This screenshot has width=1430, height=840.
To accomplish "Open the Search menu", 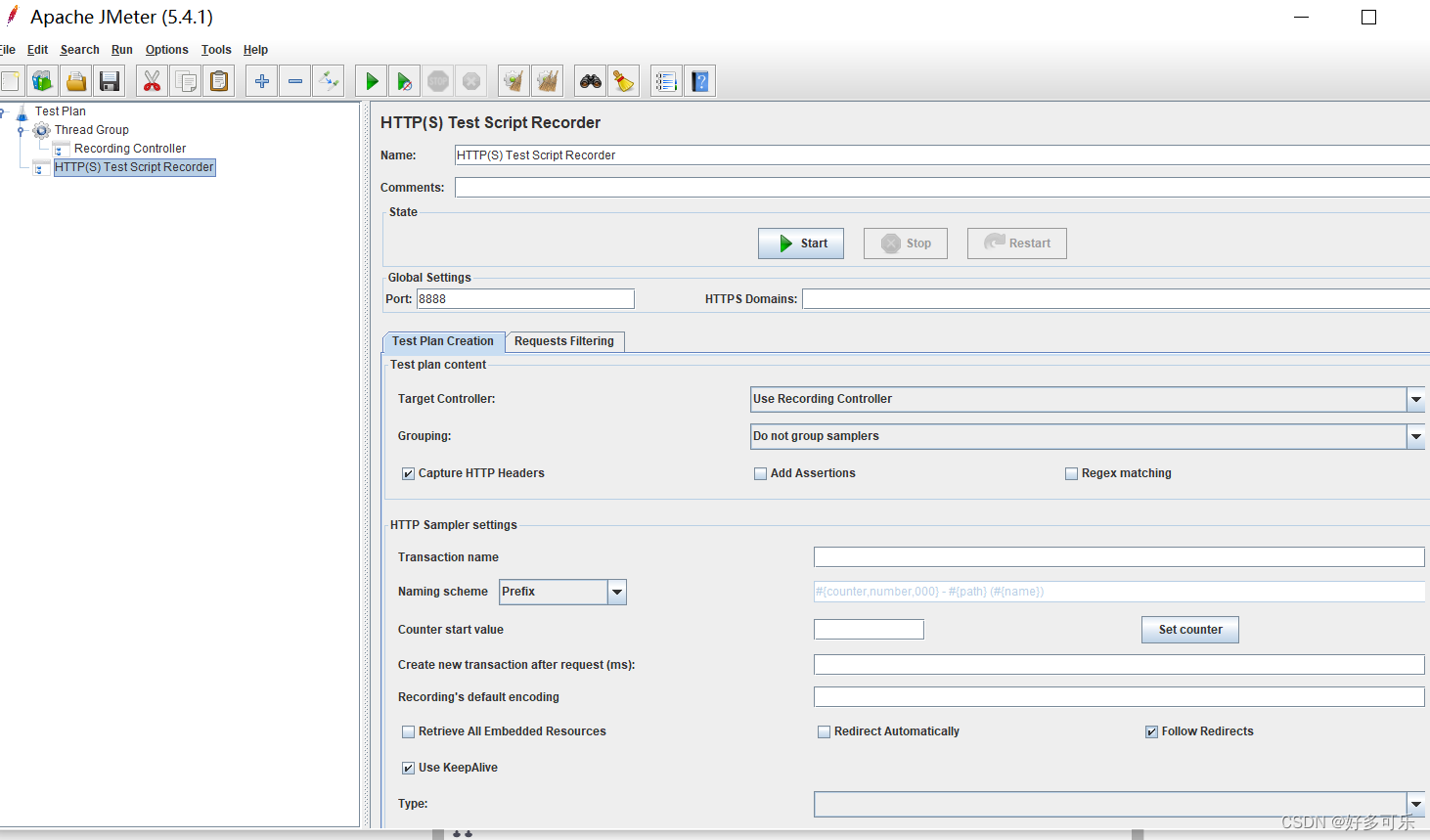I will [79, 50].
